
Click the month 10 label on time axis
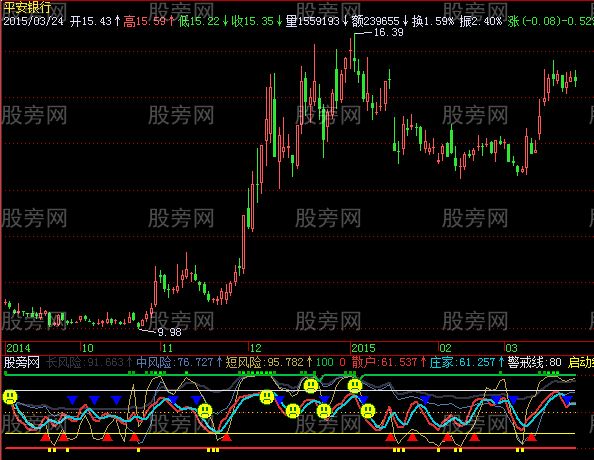coord(88,348)
